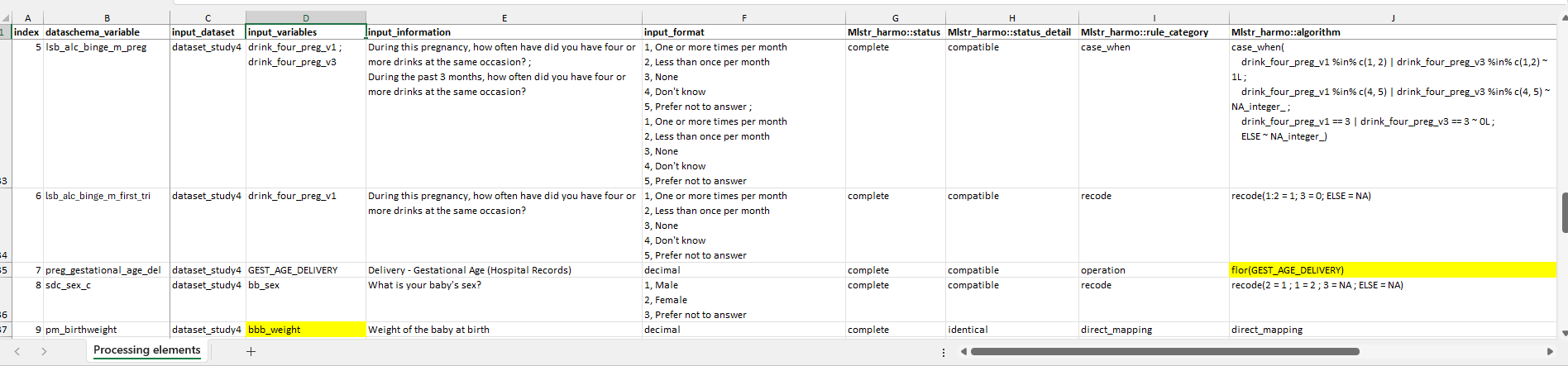
Task: Select cell 'sdc_sex_c'
Action: (x=107, y=300)
